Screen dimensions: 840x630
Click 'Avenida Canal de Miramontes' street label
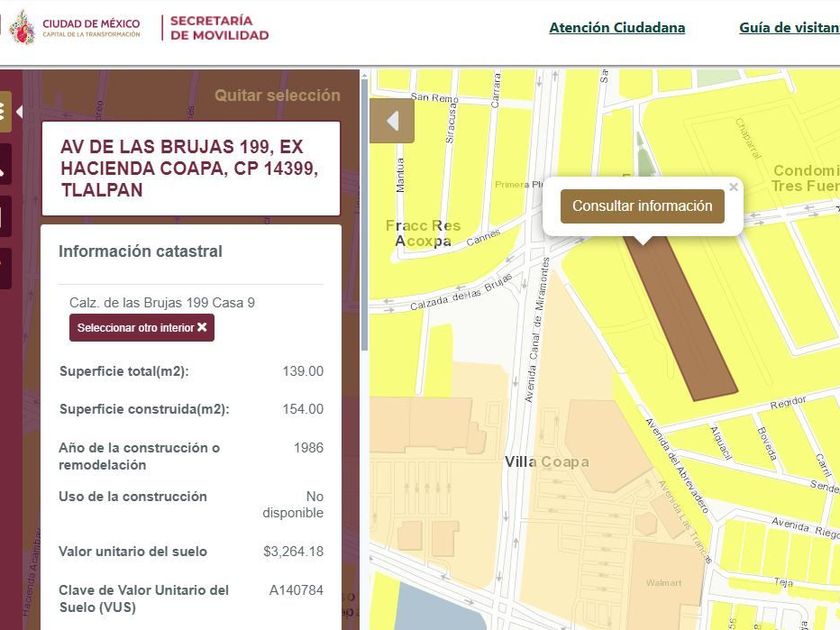click(x=537, y=331)
